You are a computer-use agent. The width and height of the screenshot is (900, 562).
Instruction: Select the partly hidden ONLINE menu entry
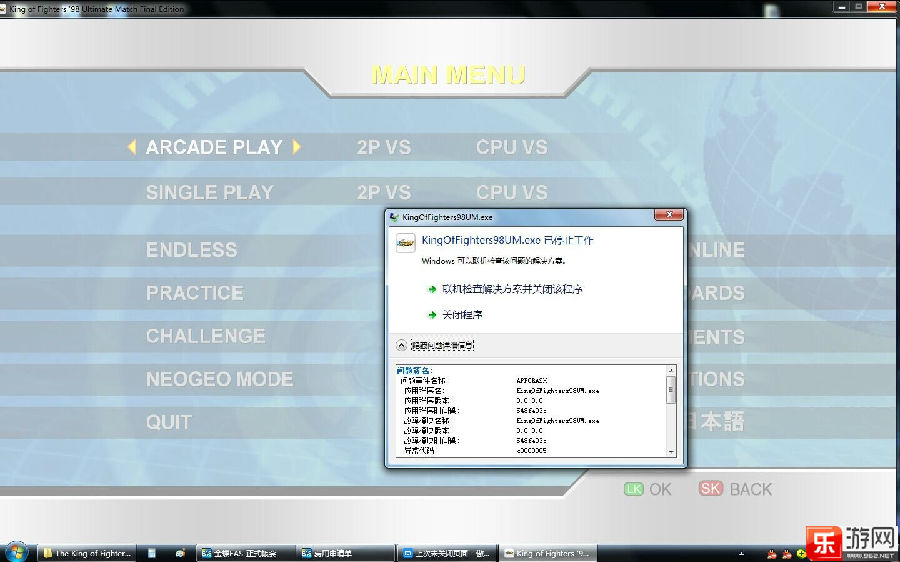click(716, 250)
